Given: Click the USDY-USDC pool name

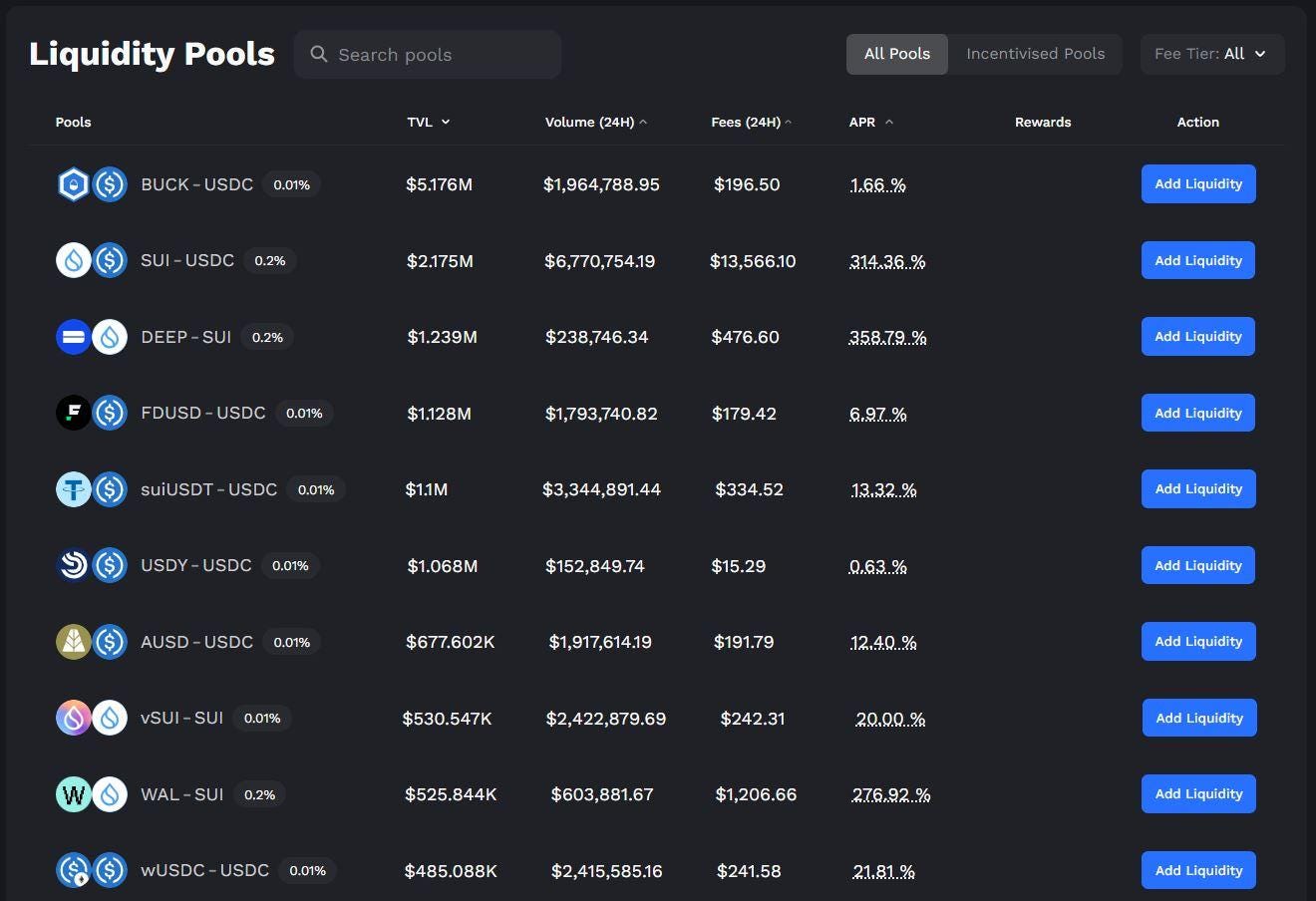Looking at the screenshot, I should (x=195, y=565).
